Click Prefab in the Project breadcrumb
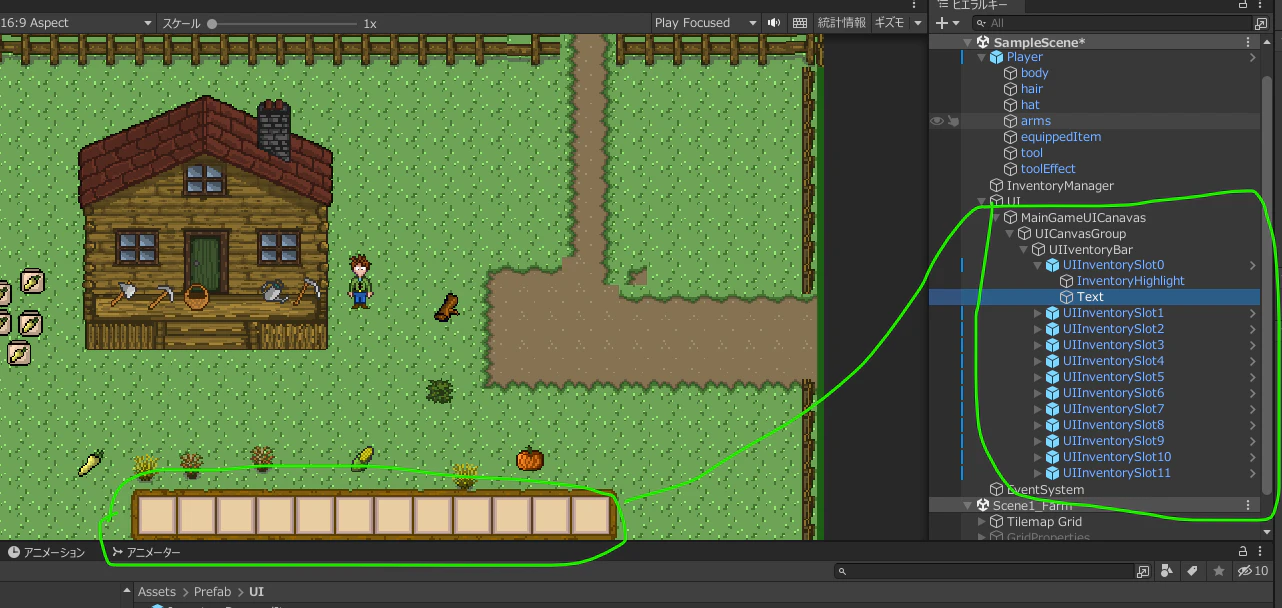Viewport: 1282px width, 608px height. [x=212, y=592]
